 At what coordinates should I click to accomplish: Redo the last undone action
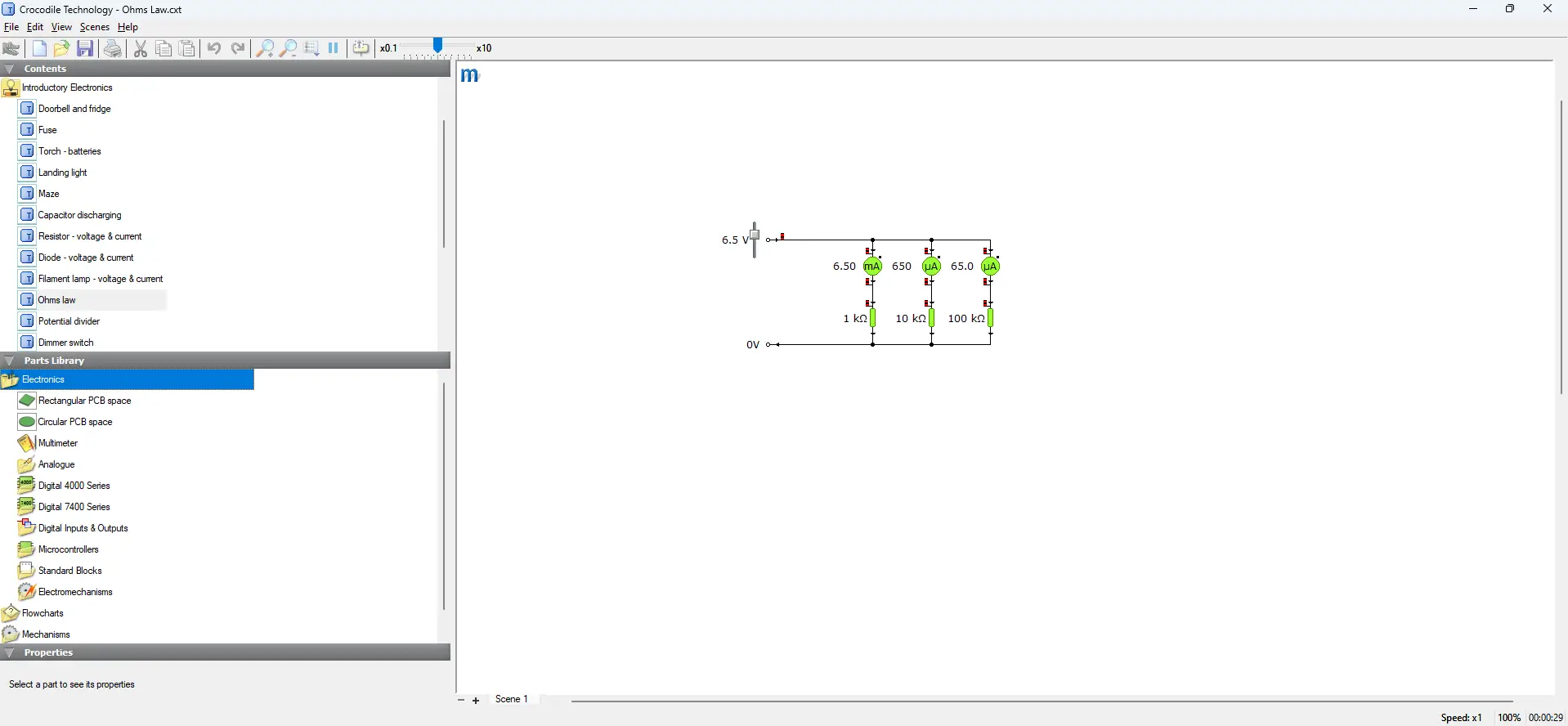(x=238, y=48)
